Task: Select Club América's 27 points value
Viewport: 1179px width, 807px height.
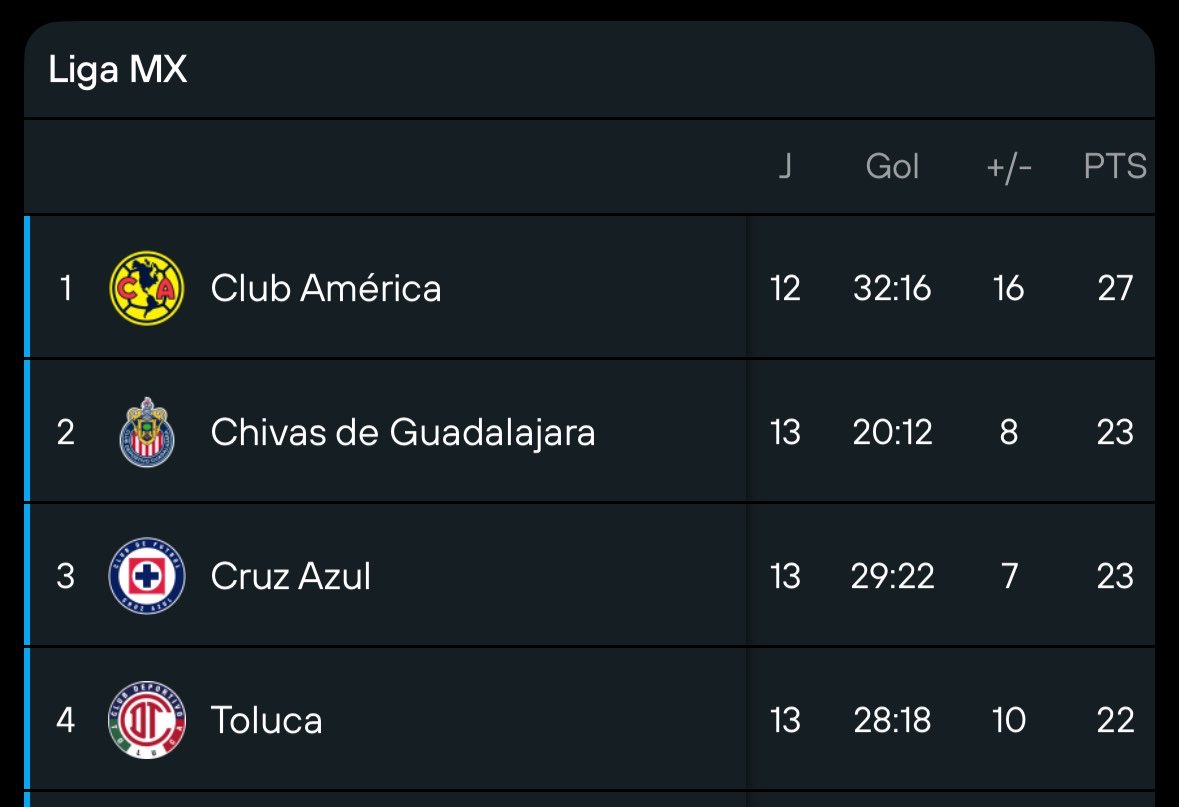Action: (1115, 288)
